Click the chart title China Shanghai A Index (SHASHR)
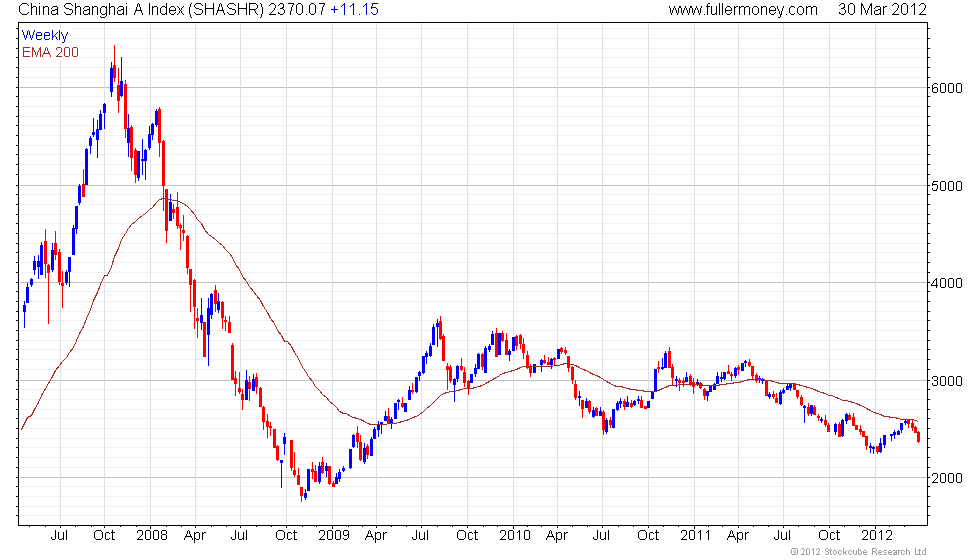 [141, 9]
